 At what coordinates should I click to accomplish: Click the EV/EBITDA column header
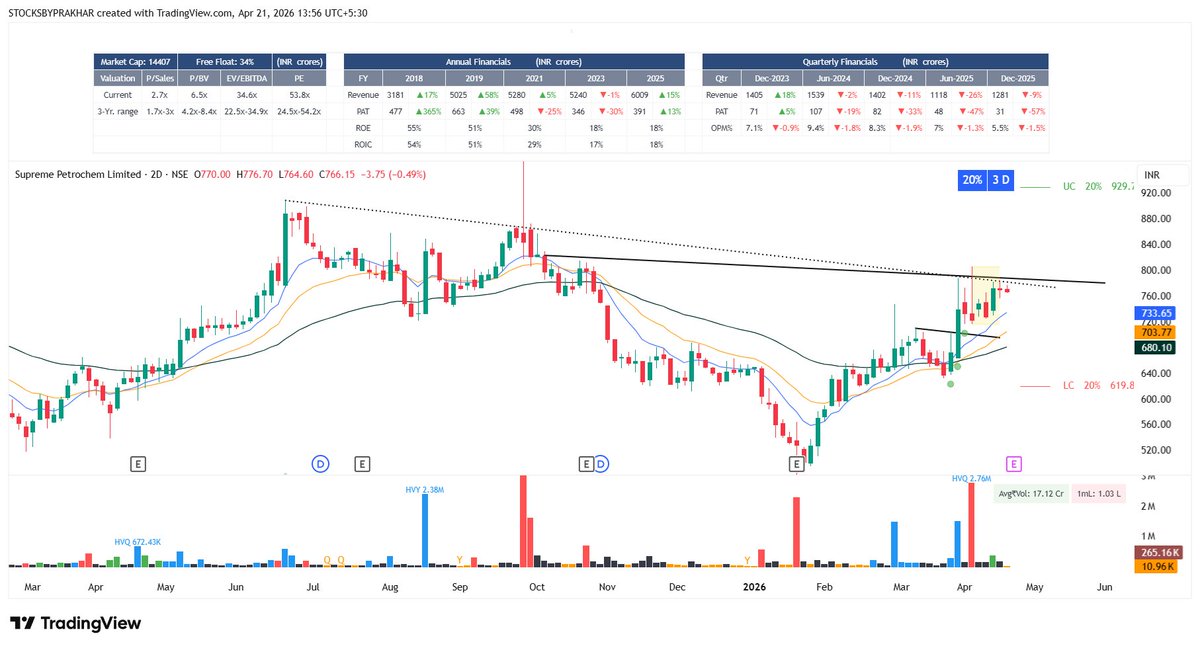[245, 78]
